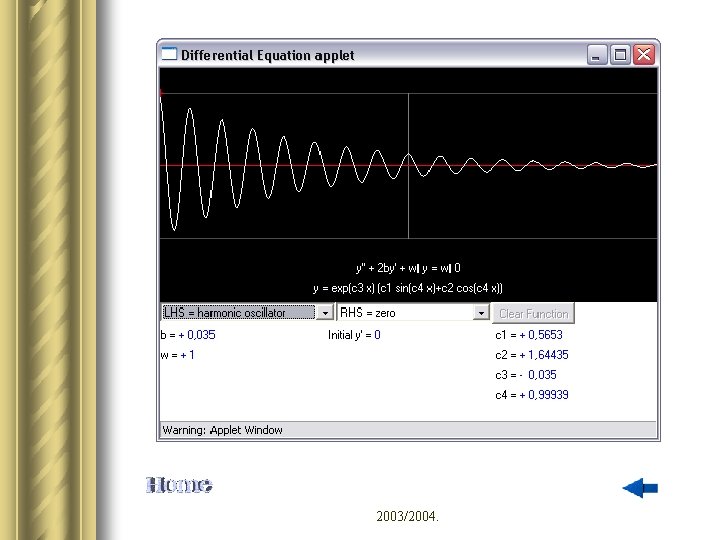Screen dimensions: 720x540
Task: Click the applet window title bar icon
Action: coord(169,55)
